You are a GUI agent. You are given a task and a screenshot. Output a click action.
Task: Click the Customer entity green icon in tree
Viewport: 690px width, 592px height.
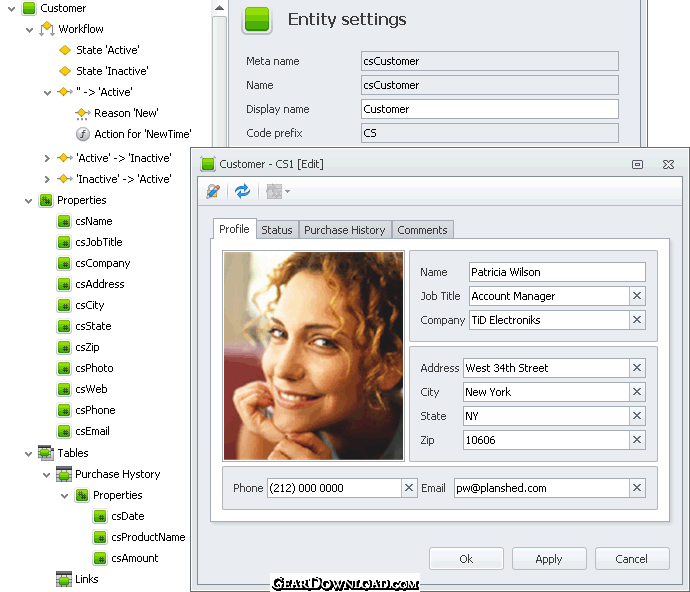(x=29, y=8)
